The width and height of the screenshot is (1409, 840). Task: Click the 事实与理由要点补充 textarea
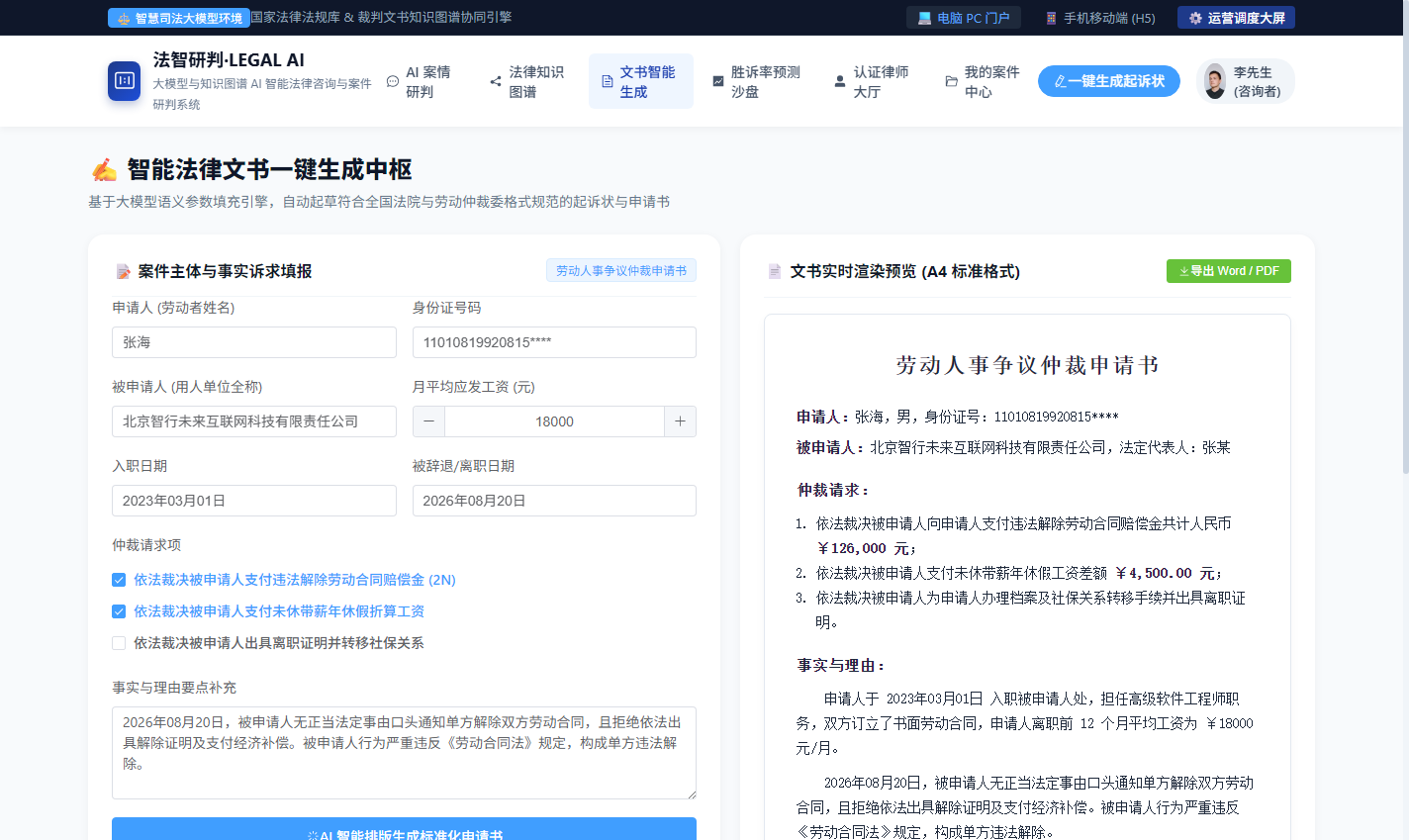(x=404, y=753)
